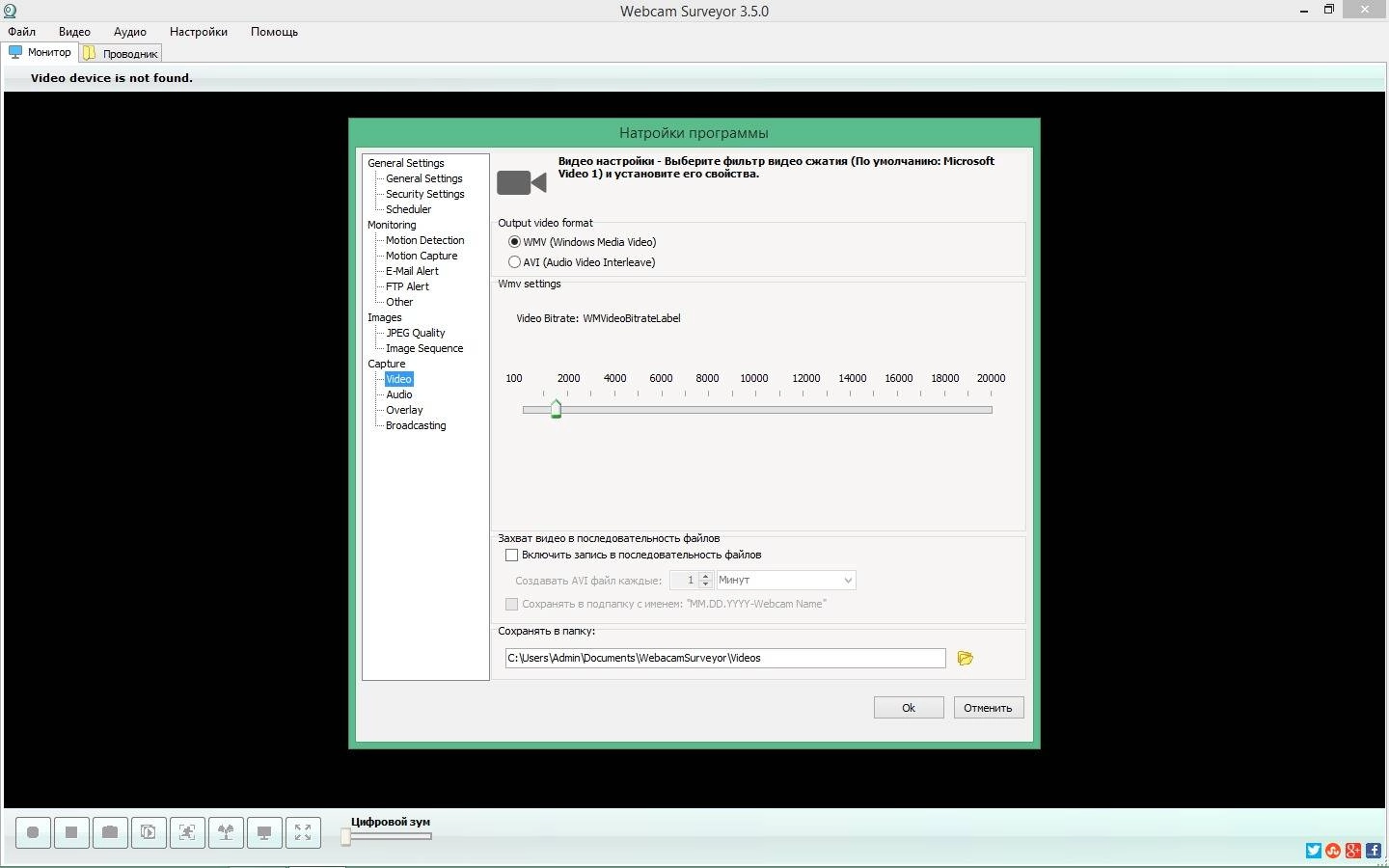Screen dimensions: 1389x868
Task: Switch to the Монитор tab
Action: 41,52
